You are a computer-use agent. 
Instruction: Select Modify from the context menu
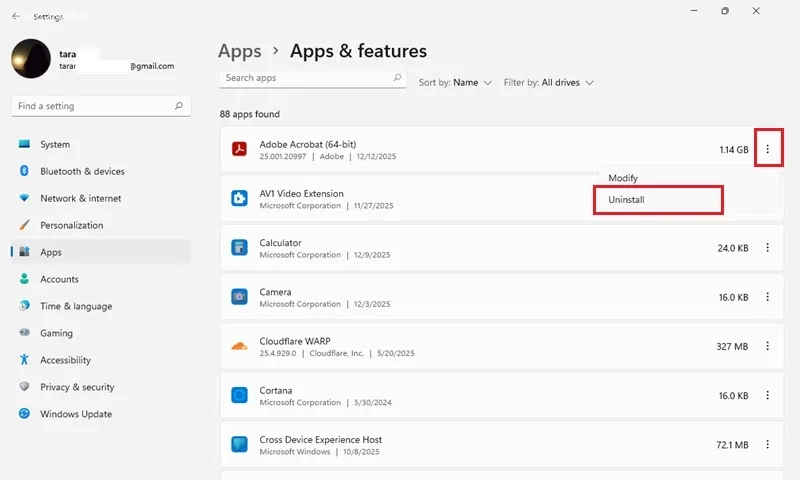click(623, 178)
